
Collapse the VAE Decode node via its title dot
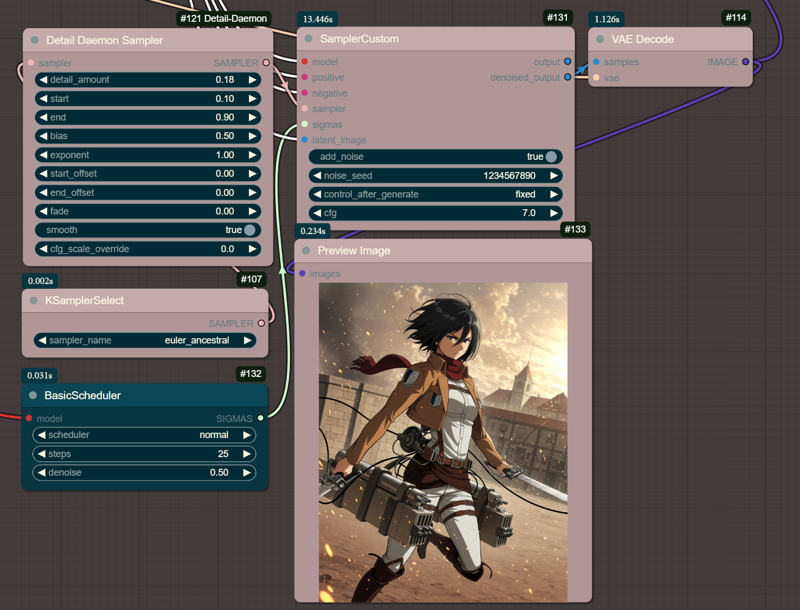[x=600, y=39]
